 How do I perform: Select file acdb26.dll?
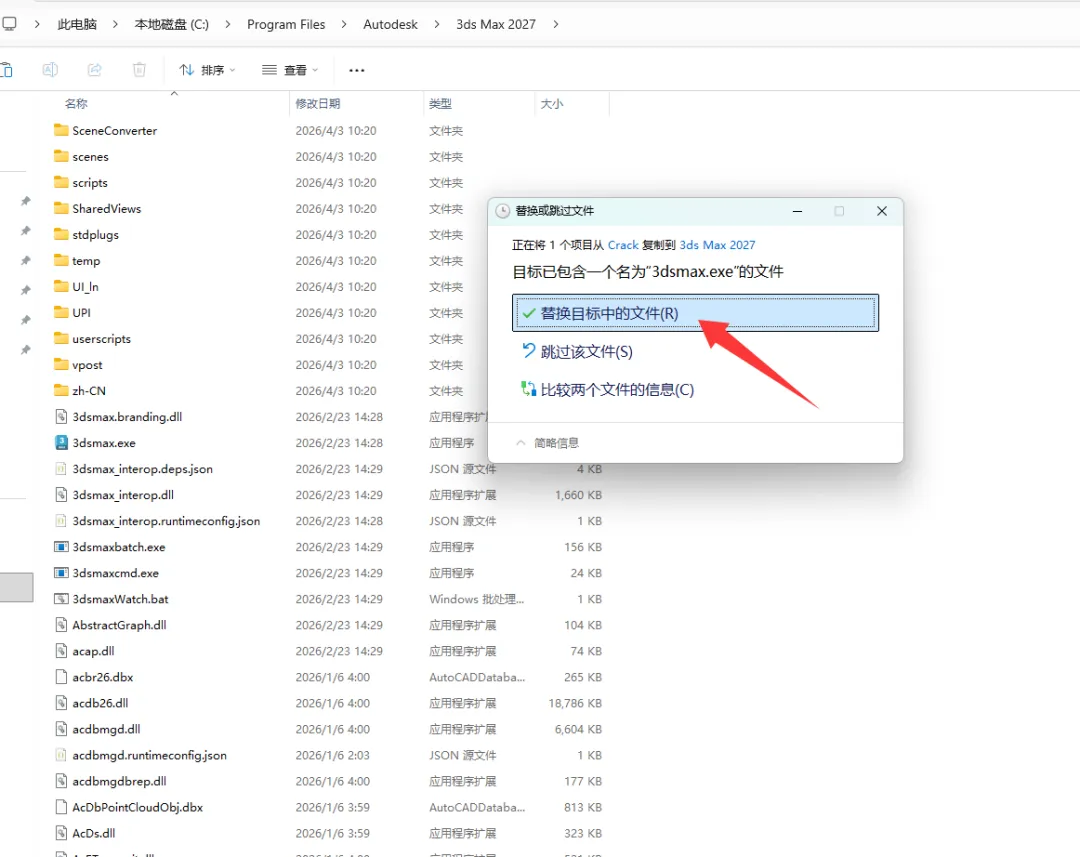click(100, 703)
